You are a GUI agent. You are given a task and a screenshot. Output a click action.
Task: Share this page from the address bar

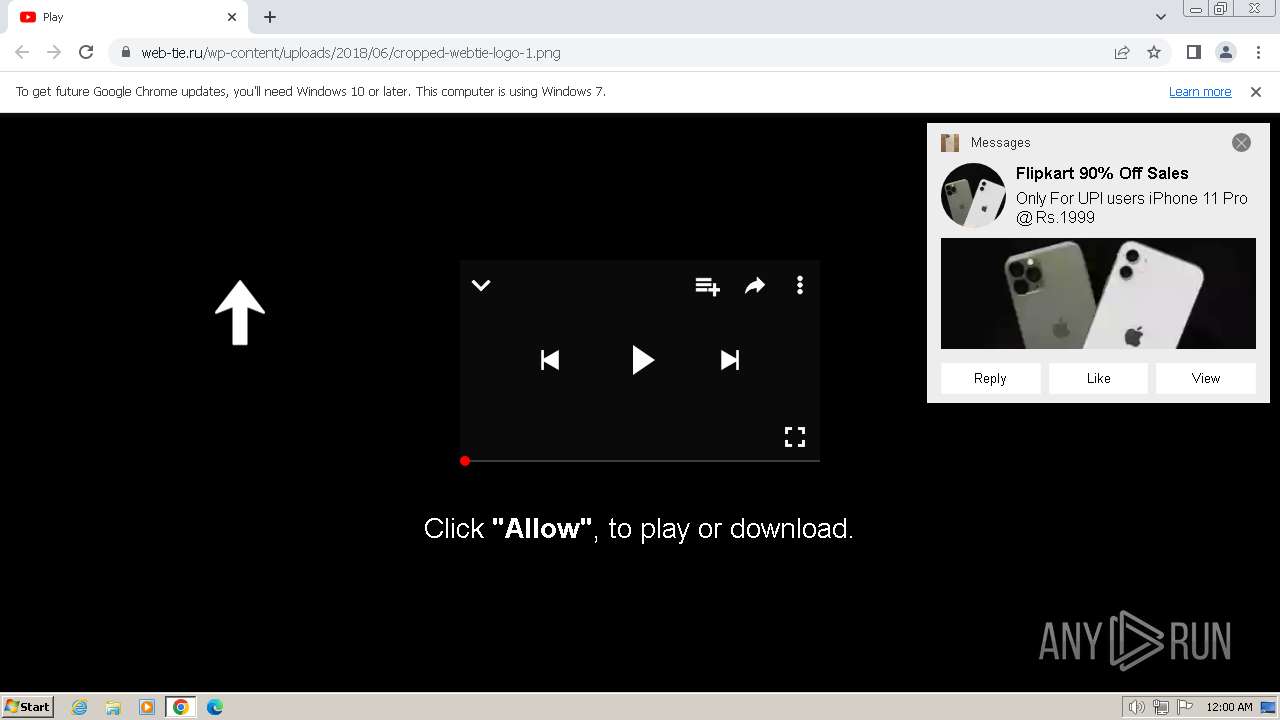pyautogui.click(x=1122, y=52)
